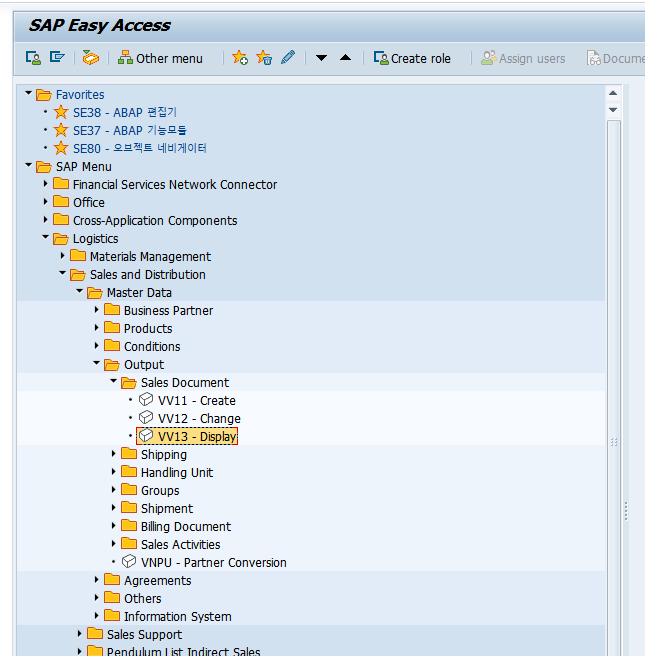
Task: Expand Cross-Application Components folder
Action: click(x=46, y=219)
